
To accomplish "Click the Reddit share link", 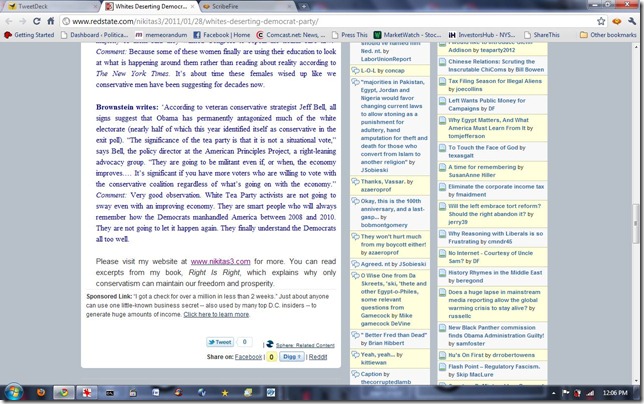I will pyautogui.click(x=318, y=357).
